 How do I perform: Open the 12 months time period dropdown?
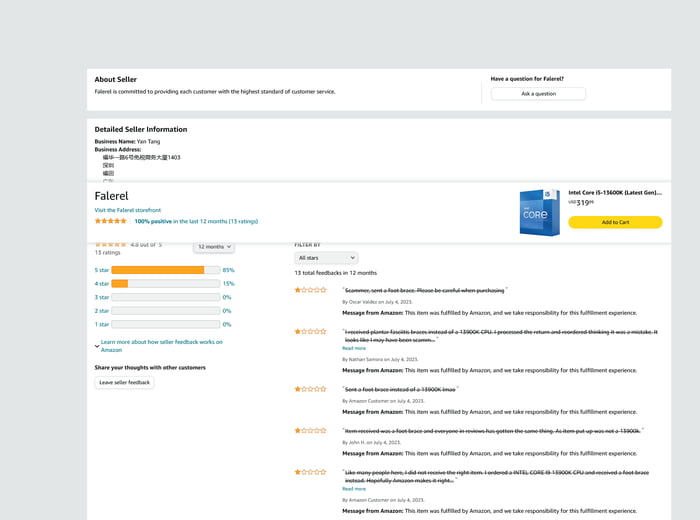click(214, 247)
